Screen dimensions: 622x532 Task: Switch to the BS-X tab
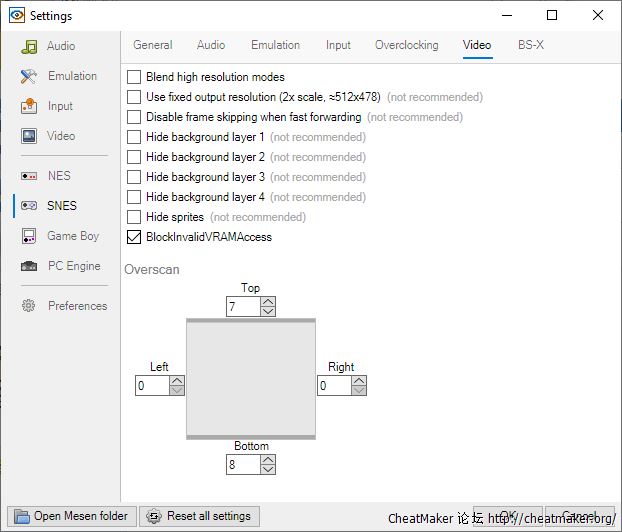(x=531, y=45)
